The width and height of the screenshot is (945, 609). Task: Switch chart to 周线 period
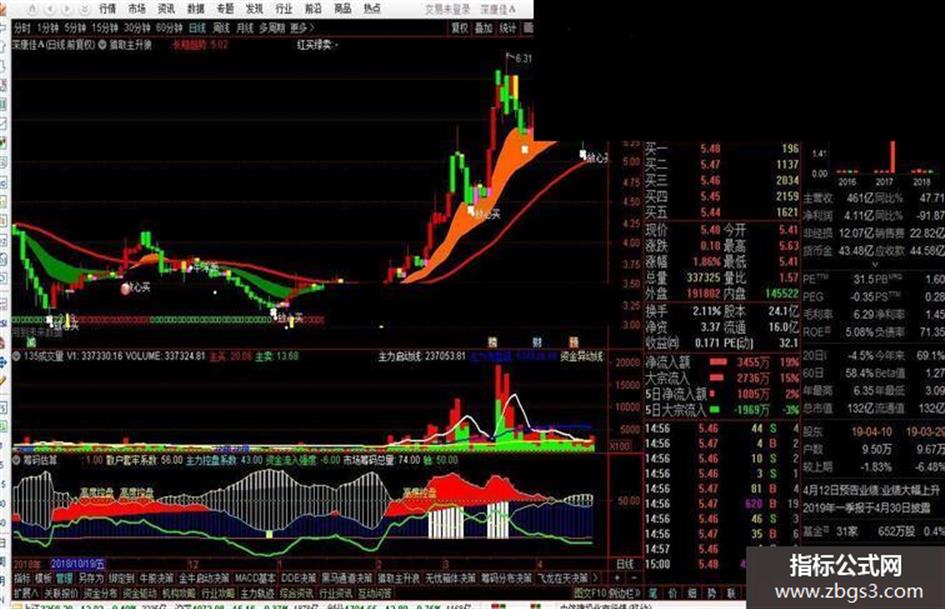coord(221,28)
